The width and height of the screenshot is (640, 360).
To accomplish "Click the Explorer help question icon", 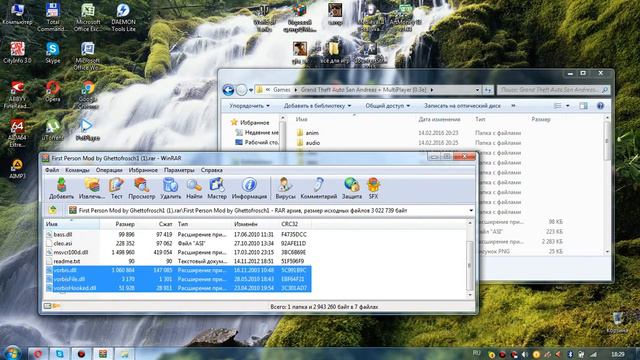I will 600,106.
